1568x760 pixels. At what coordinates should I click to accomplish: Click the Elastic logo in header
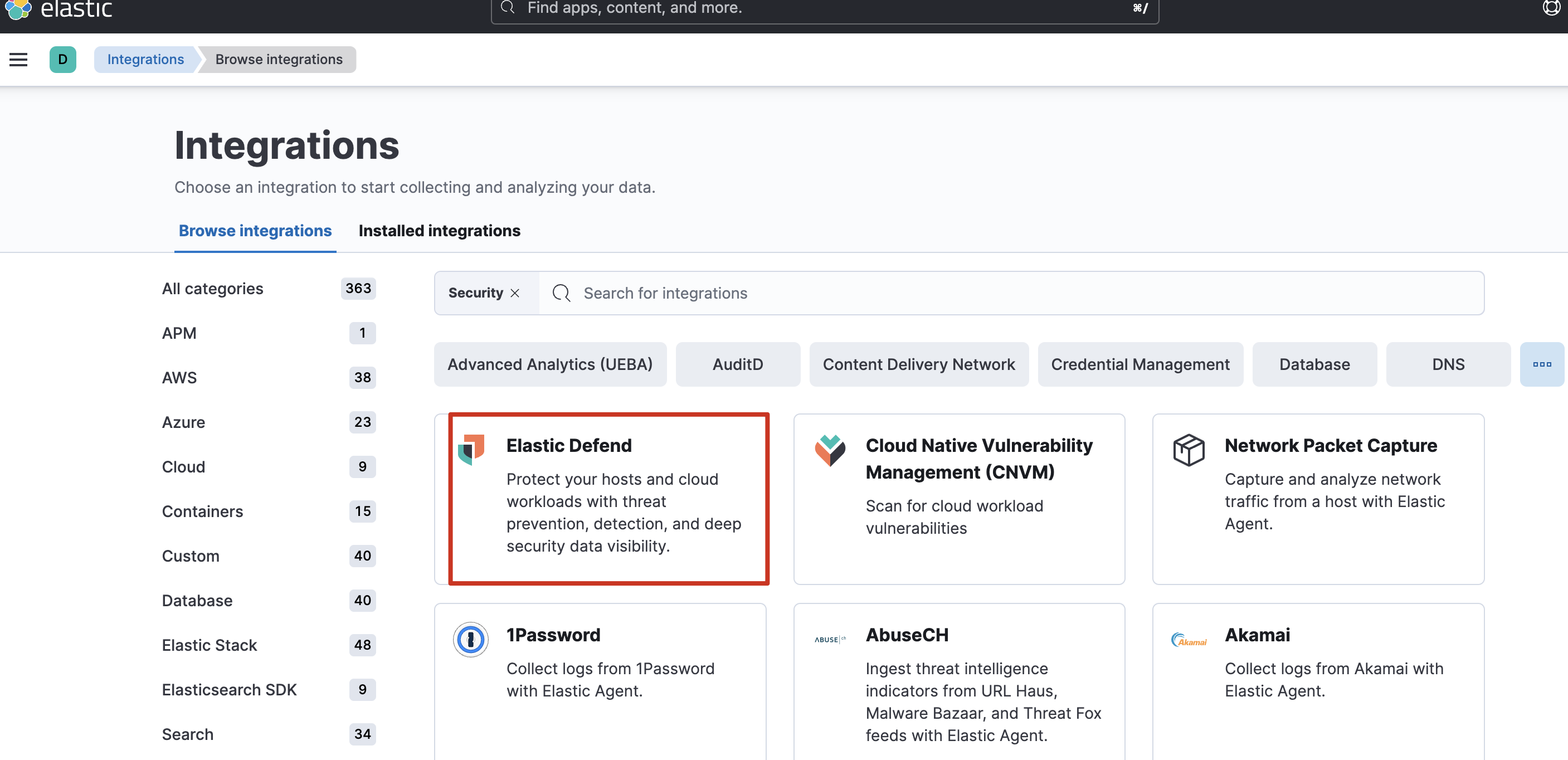coord(59,8)
